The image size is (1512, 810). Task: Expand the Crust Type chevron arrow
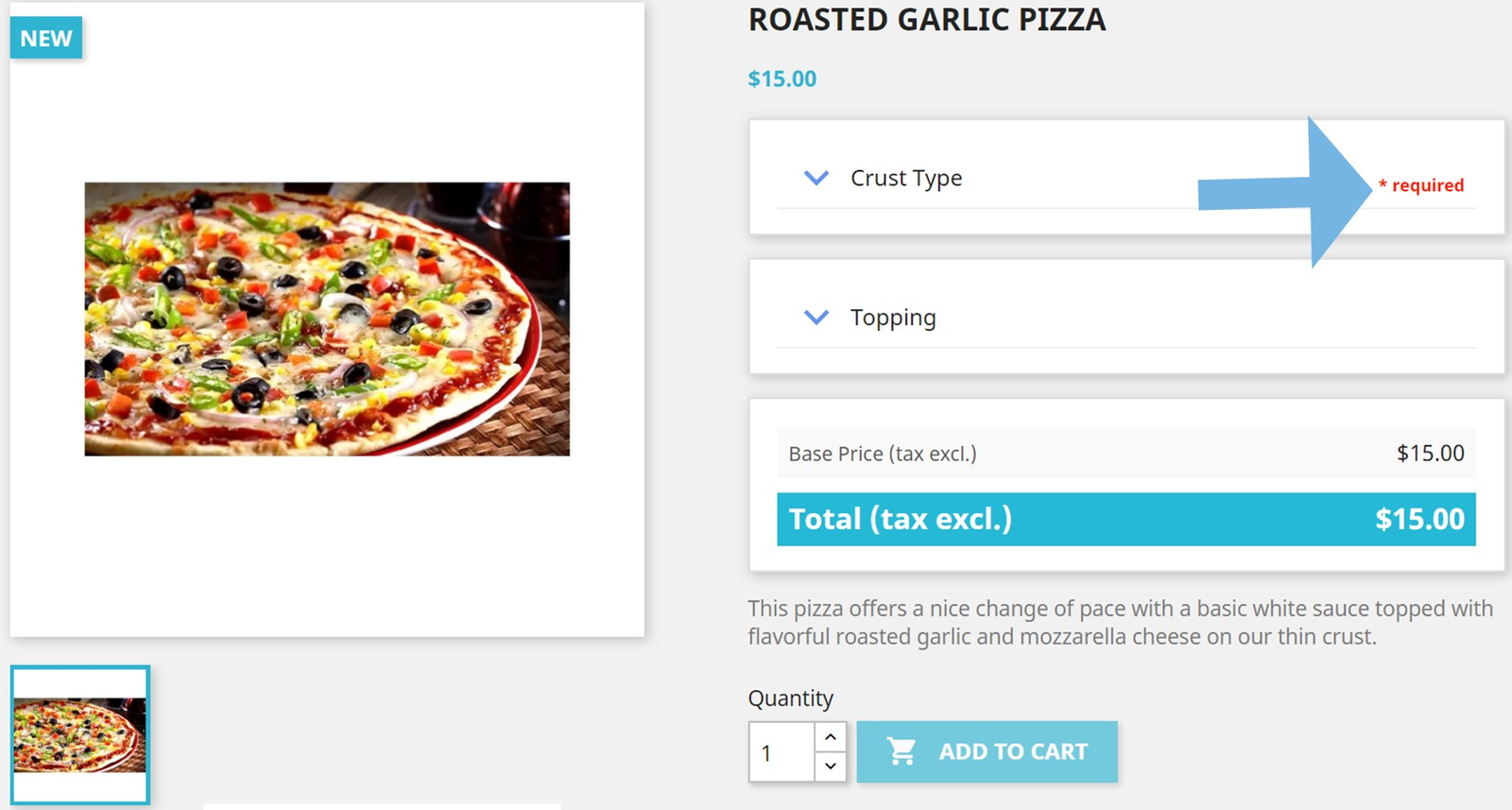pos(816,178)
